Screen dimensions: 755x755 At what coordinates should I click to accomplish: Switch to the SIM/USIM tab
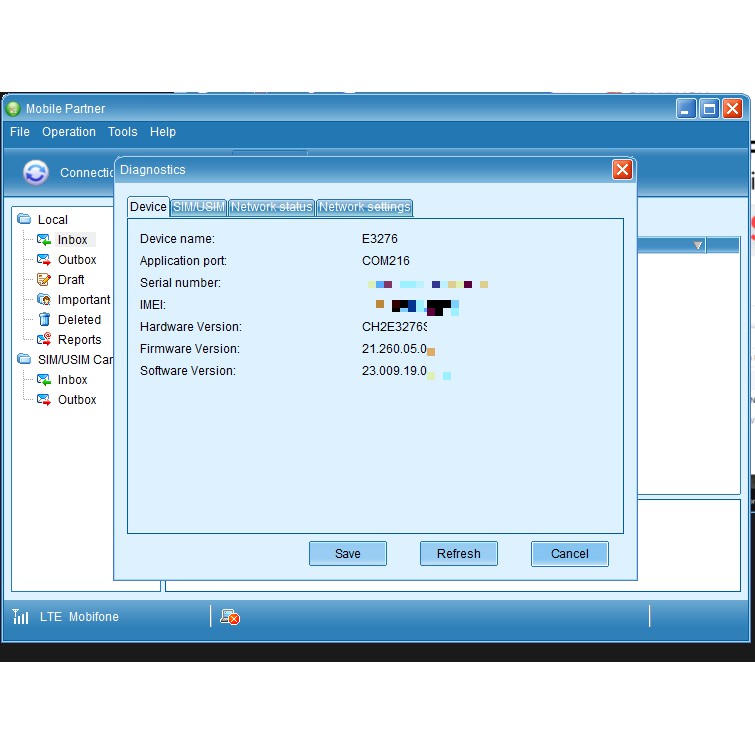pos(199,207)
